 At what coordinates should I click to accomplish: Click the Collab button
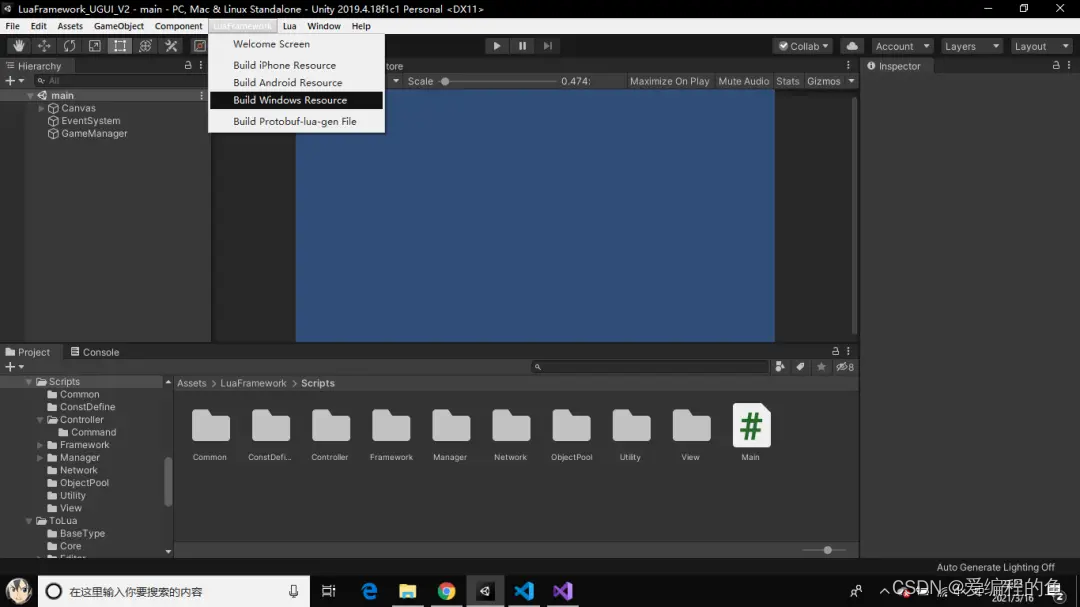[801, 45]
